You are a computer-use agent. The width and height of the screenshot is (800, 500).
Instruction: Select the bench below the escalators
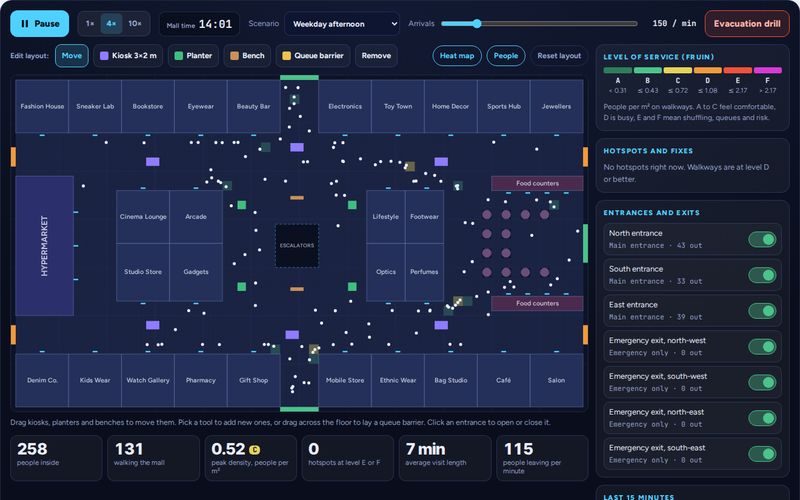click(297, 289)
